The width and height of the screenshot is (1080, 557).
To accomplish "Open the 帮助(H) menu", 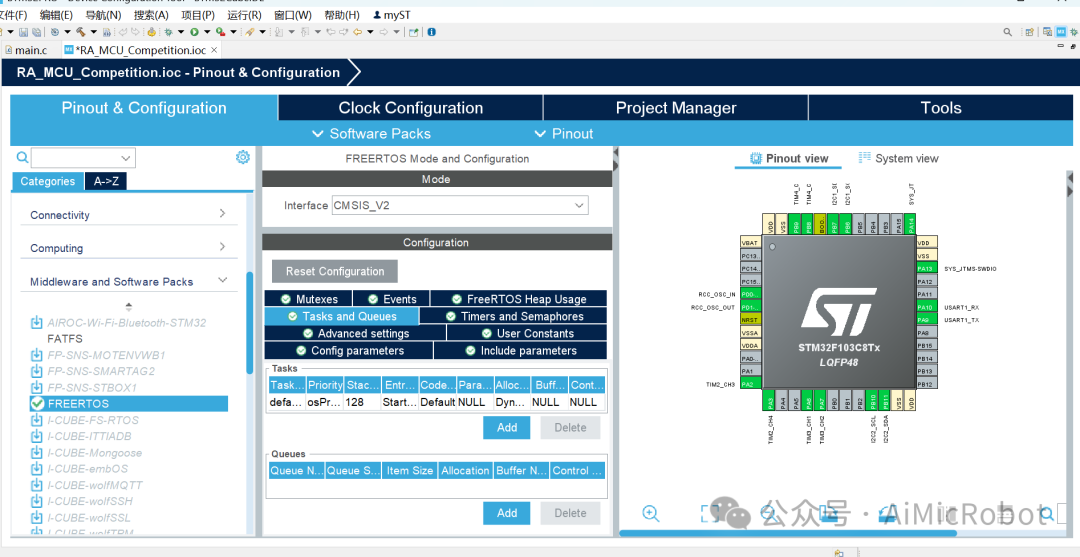I will 342,14.
